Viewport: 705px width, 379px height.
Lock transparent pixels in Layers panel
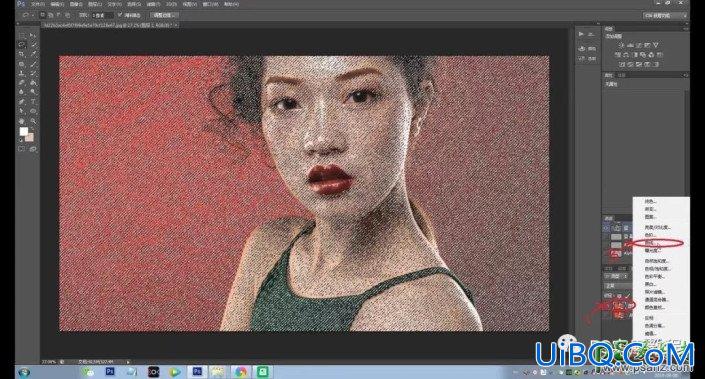point(620,295)
